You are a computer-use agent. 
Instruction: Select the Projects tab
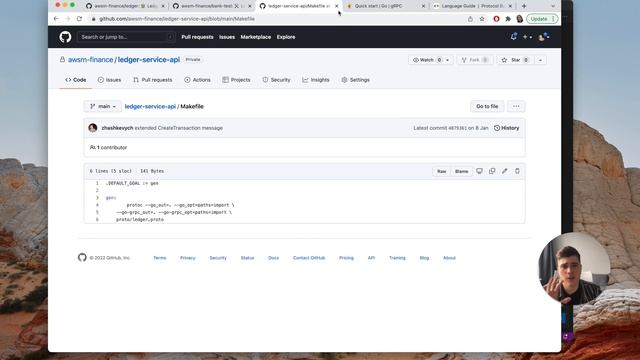[236, 80]
